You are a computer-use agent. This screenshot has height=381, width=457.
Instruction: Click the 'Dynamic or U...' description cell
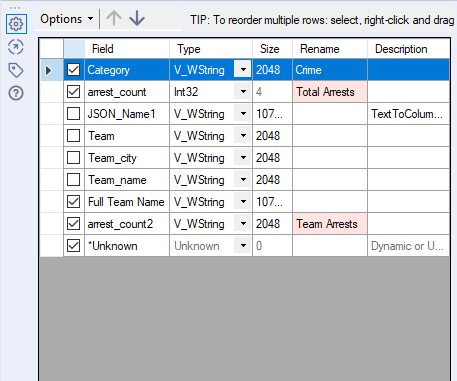coord(409,246)
